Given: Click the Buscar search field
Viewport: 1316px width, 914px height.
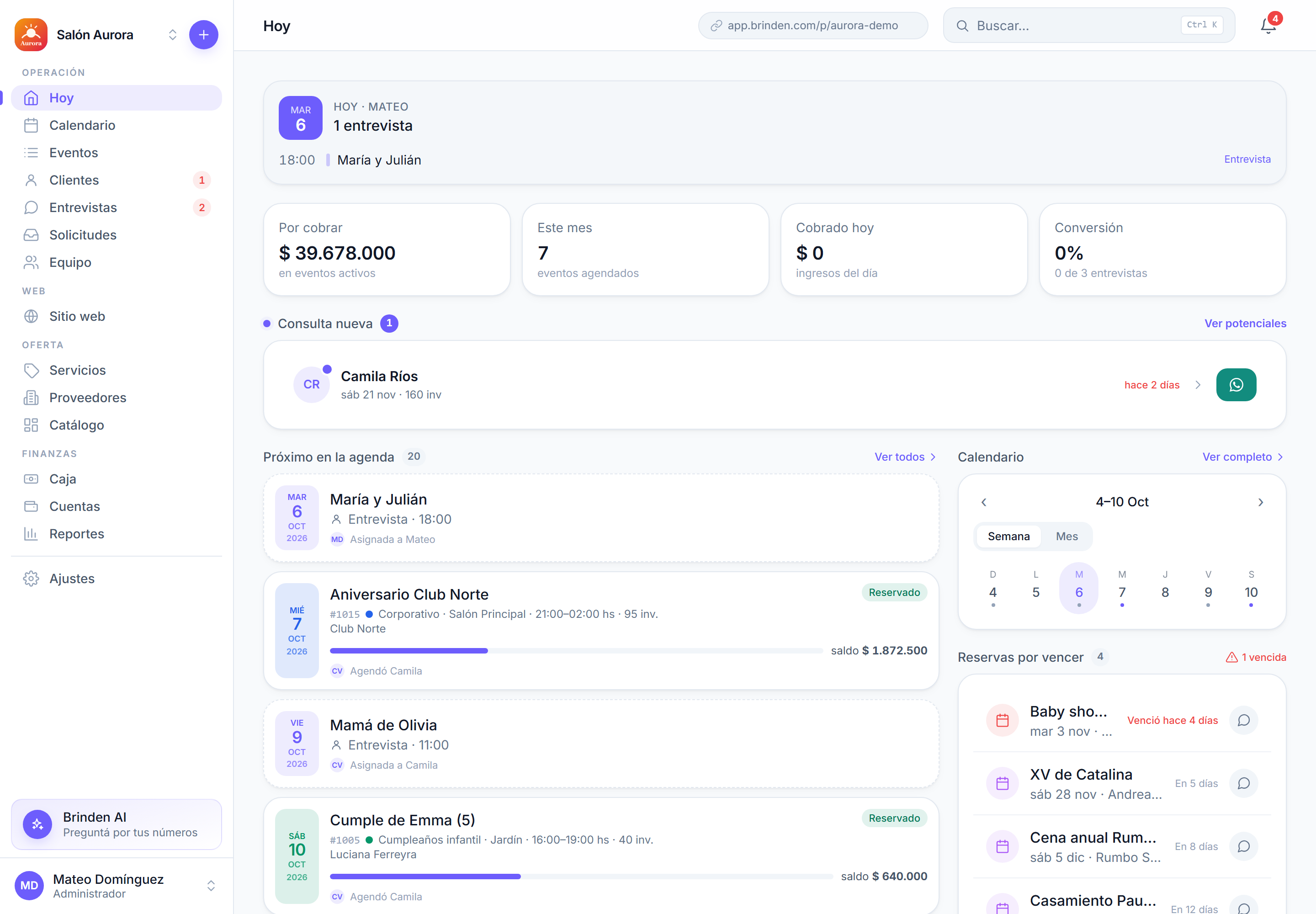Looking at the screenshot, I should [x=1088, y=26].
